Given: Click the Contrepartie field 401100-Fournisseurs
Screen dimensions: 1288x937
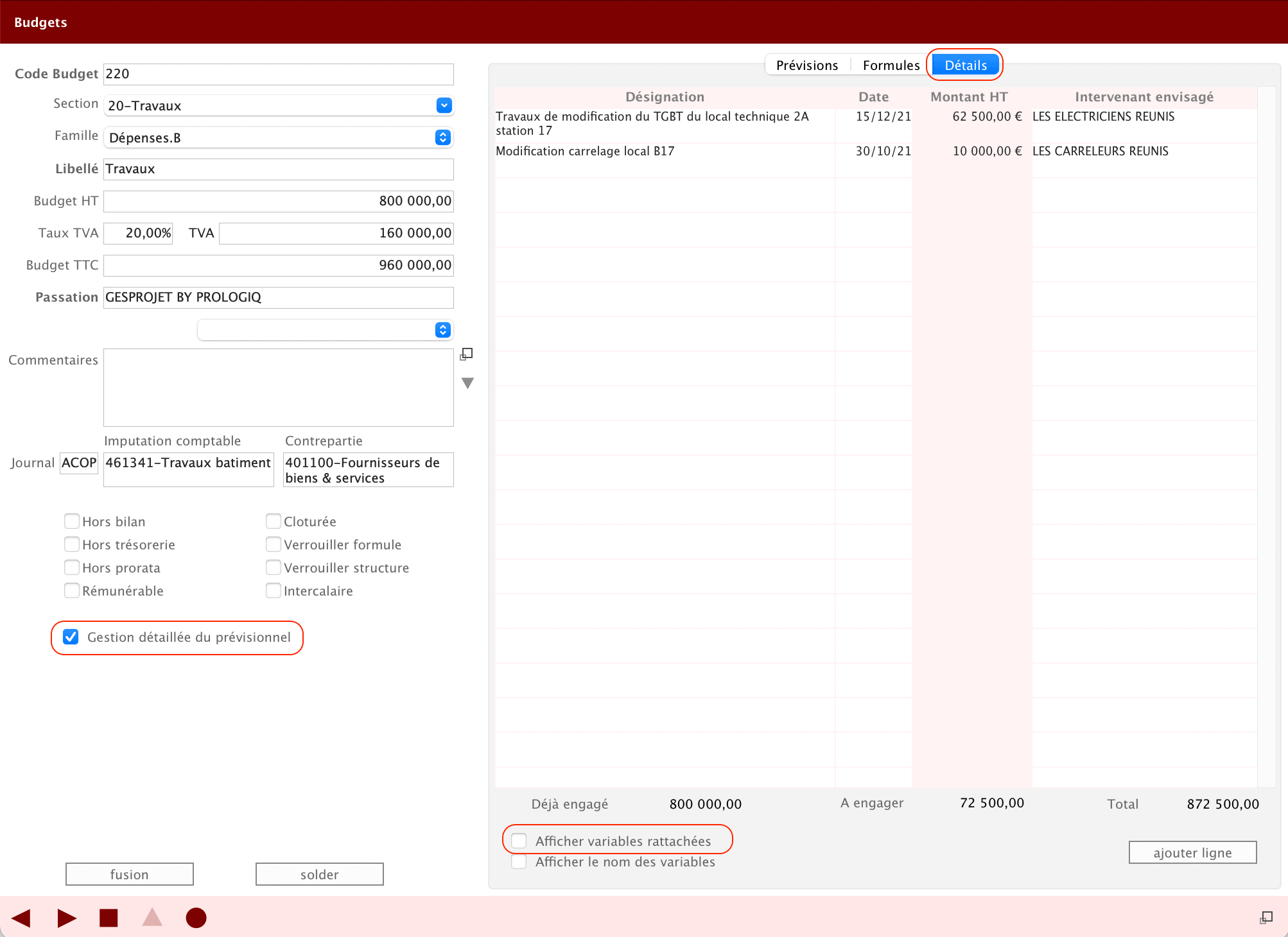Looking at the screenshot, I should (369, 470).
